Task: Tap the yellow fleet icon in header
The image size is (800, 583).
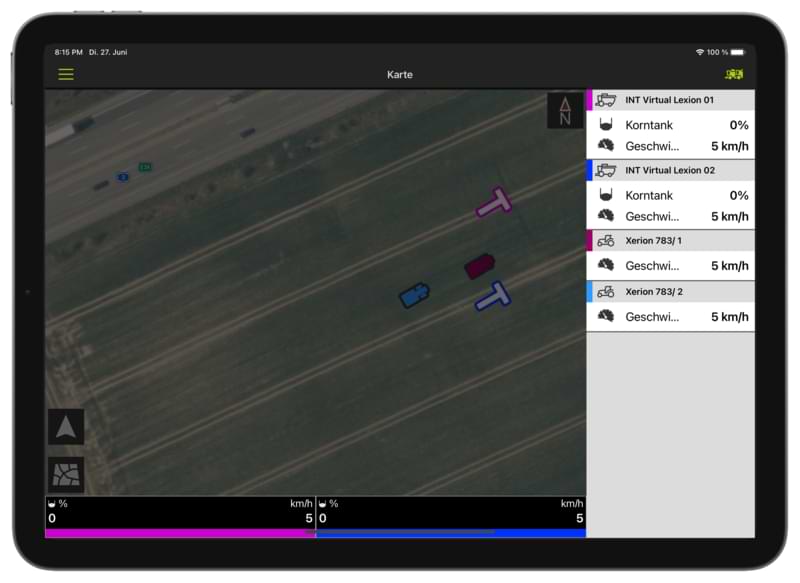Action: click(734, 75)
